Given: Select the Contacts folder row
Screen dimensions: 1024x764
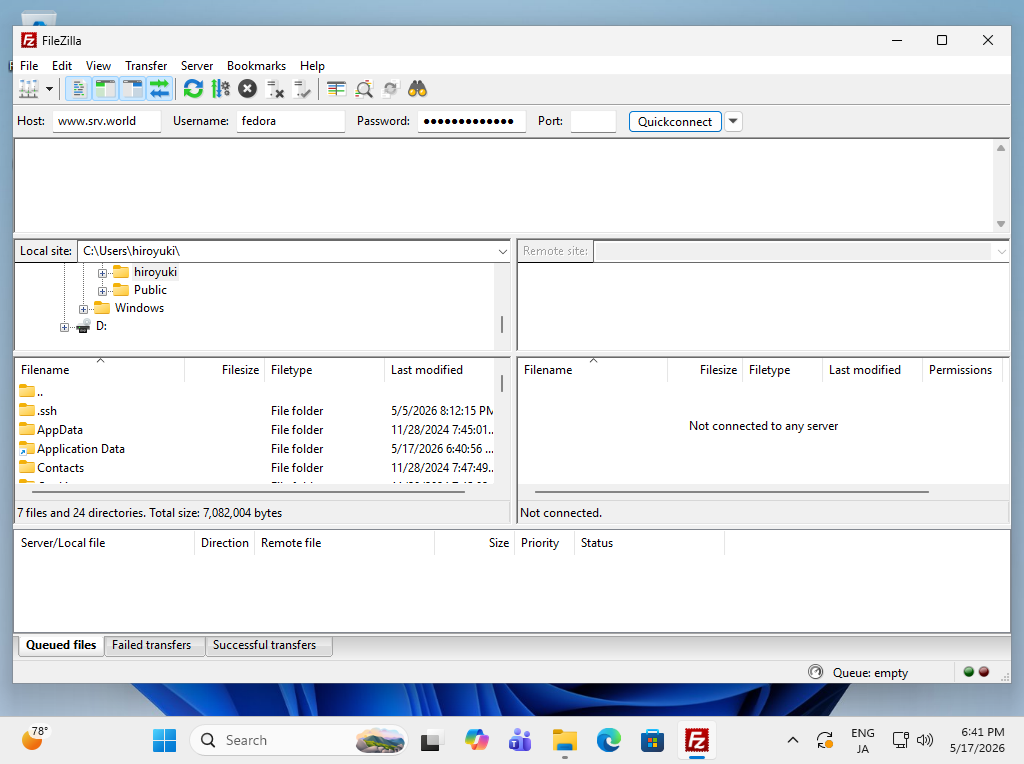Looking at the screenshot, I should point(255,468).
